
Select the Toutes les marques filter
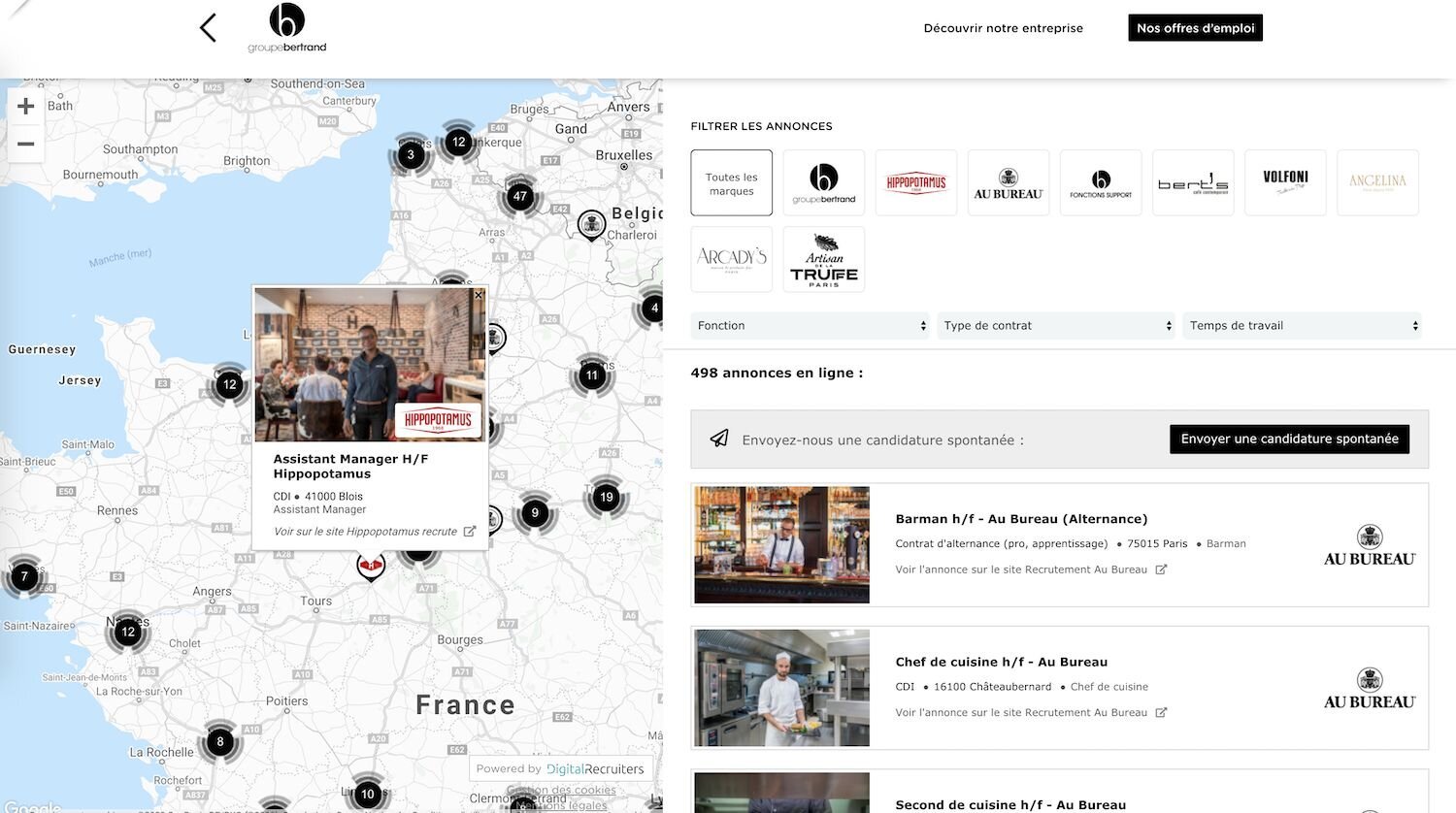point(731,182)
